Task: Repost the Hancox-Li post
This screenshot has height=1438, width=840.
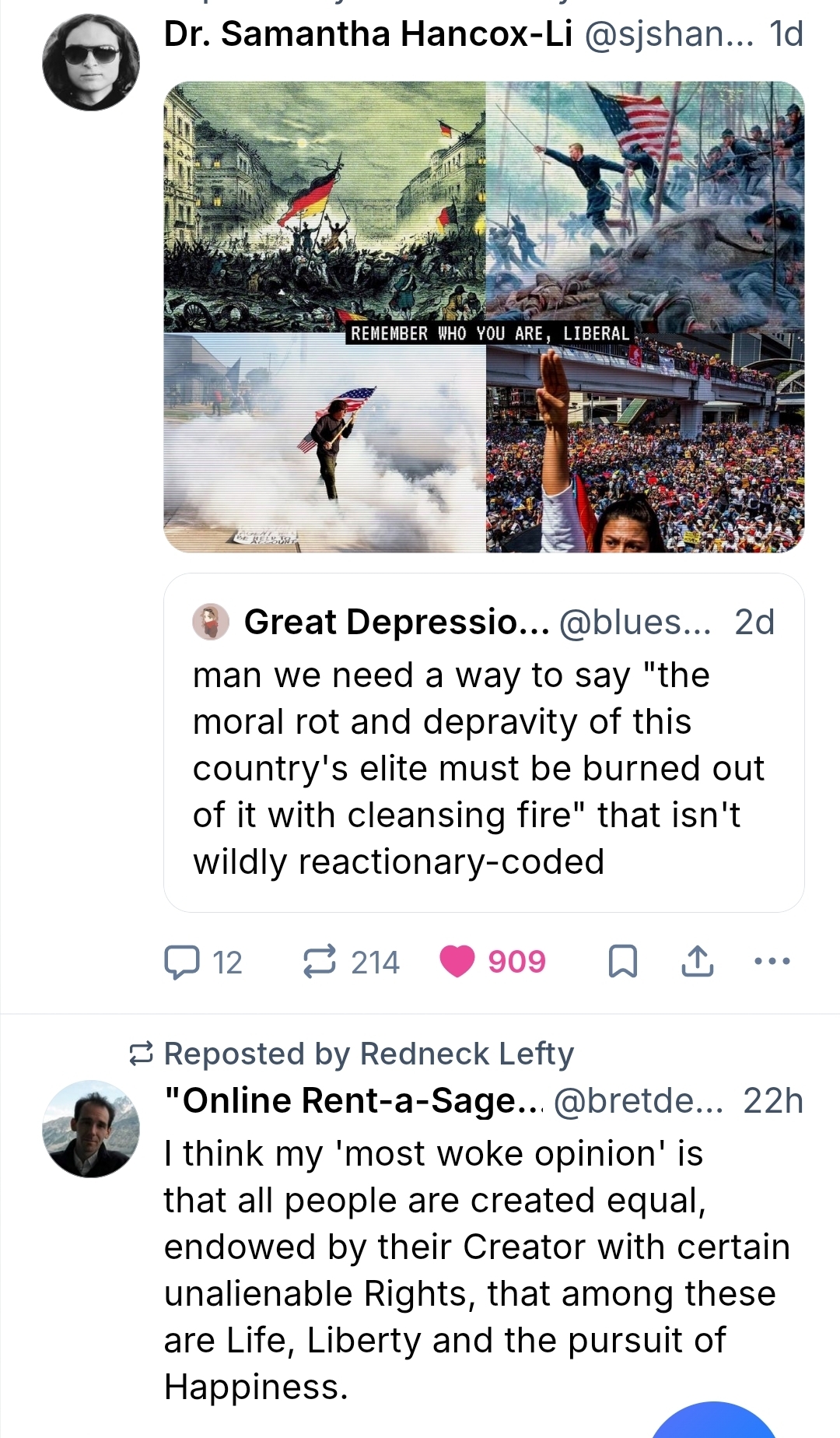Action: [320, 962]
